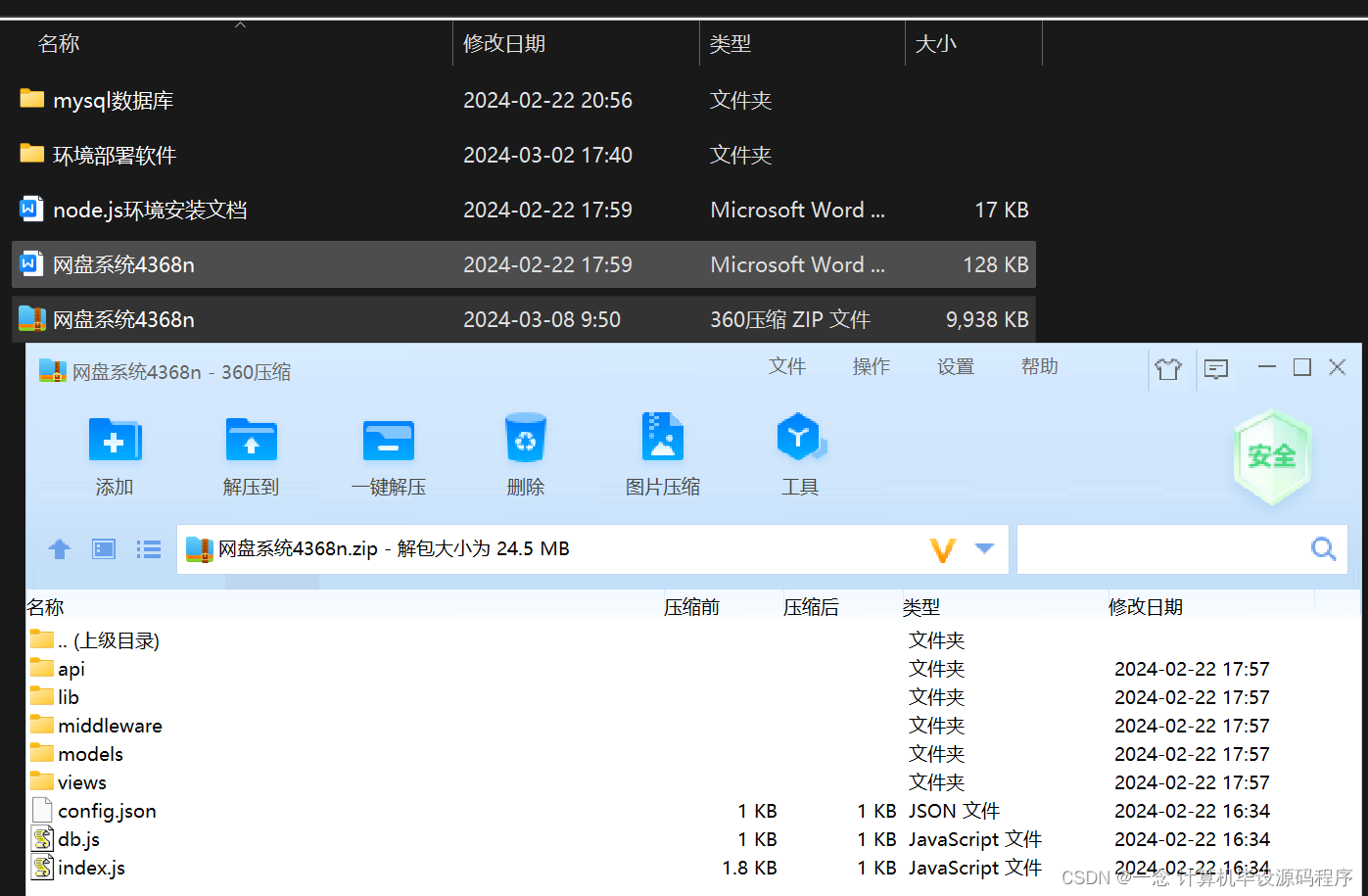Expand the api folder in the archive
Viewport: 1368px width, 896px height.
tap(71, 668)
